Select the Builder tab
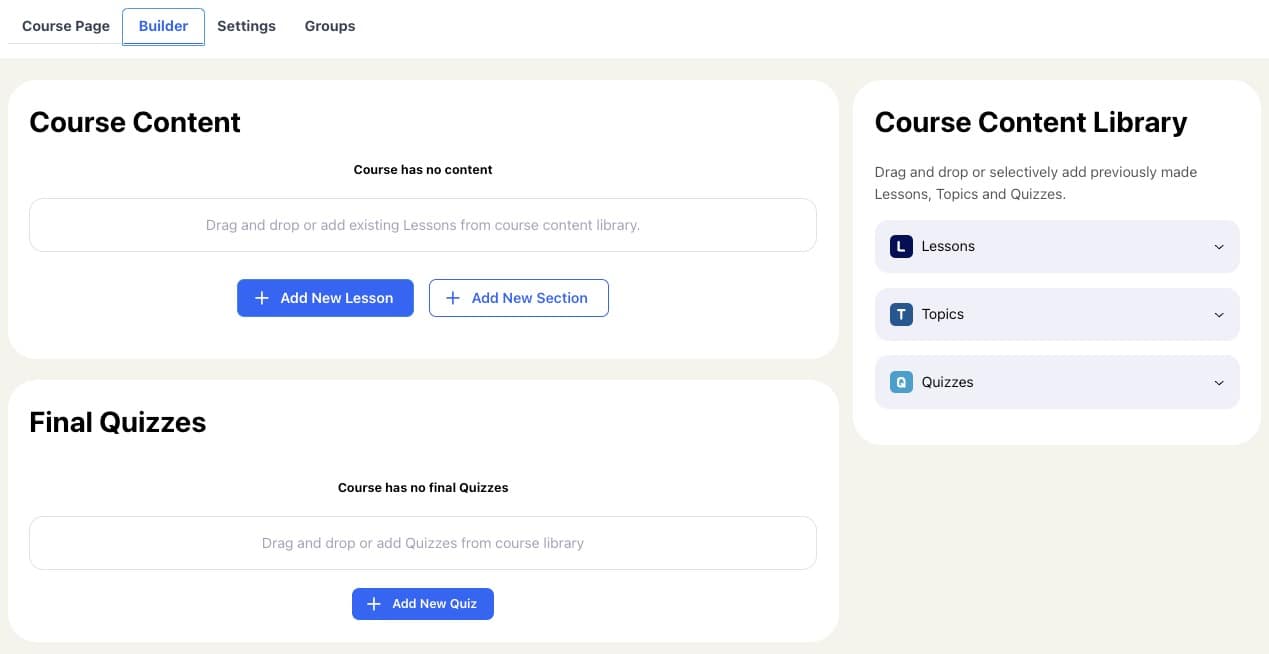 pos(163,26)
